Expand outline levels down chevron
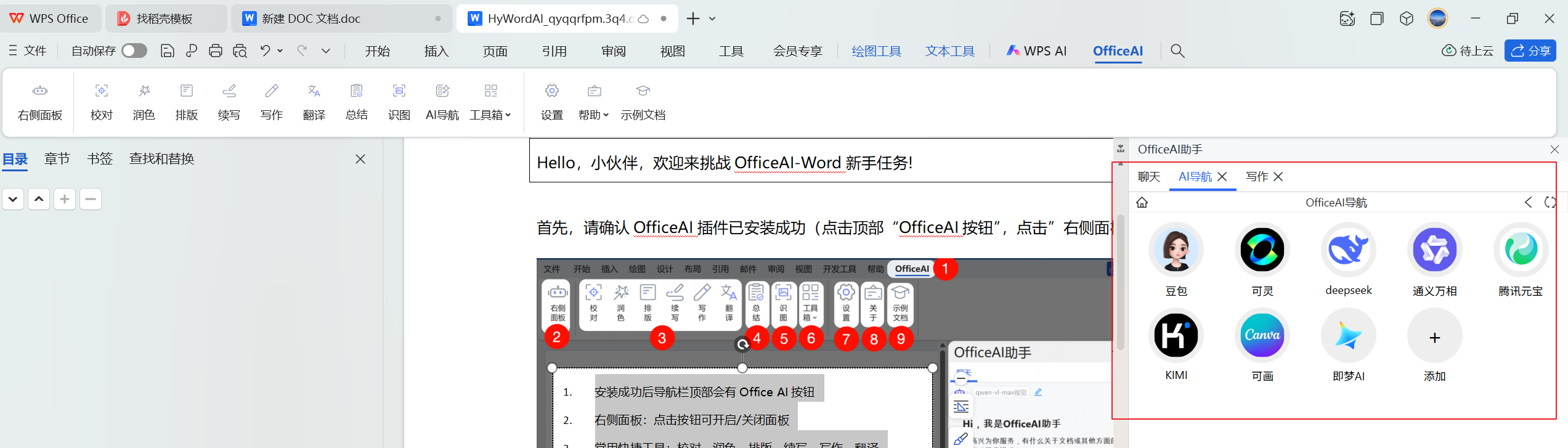Viewport: 1568px width, 448px height. click(13, 199)
